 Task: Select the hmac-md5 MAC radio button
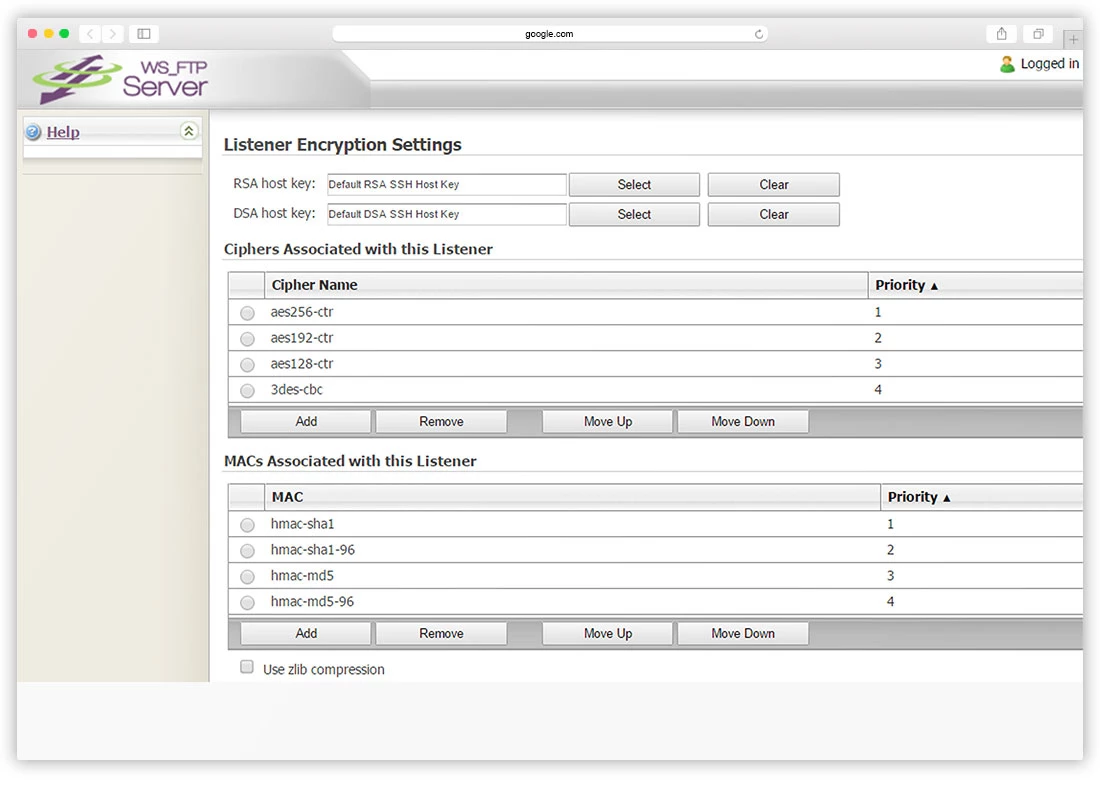pos(247,577)
